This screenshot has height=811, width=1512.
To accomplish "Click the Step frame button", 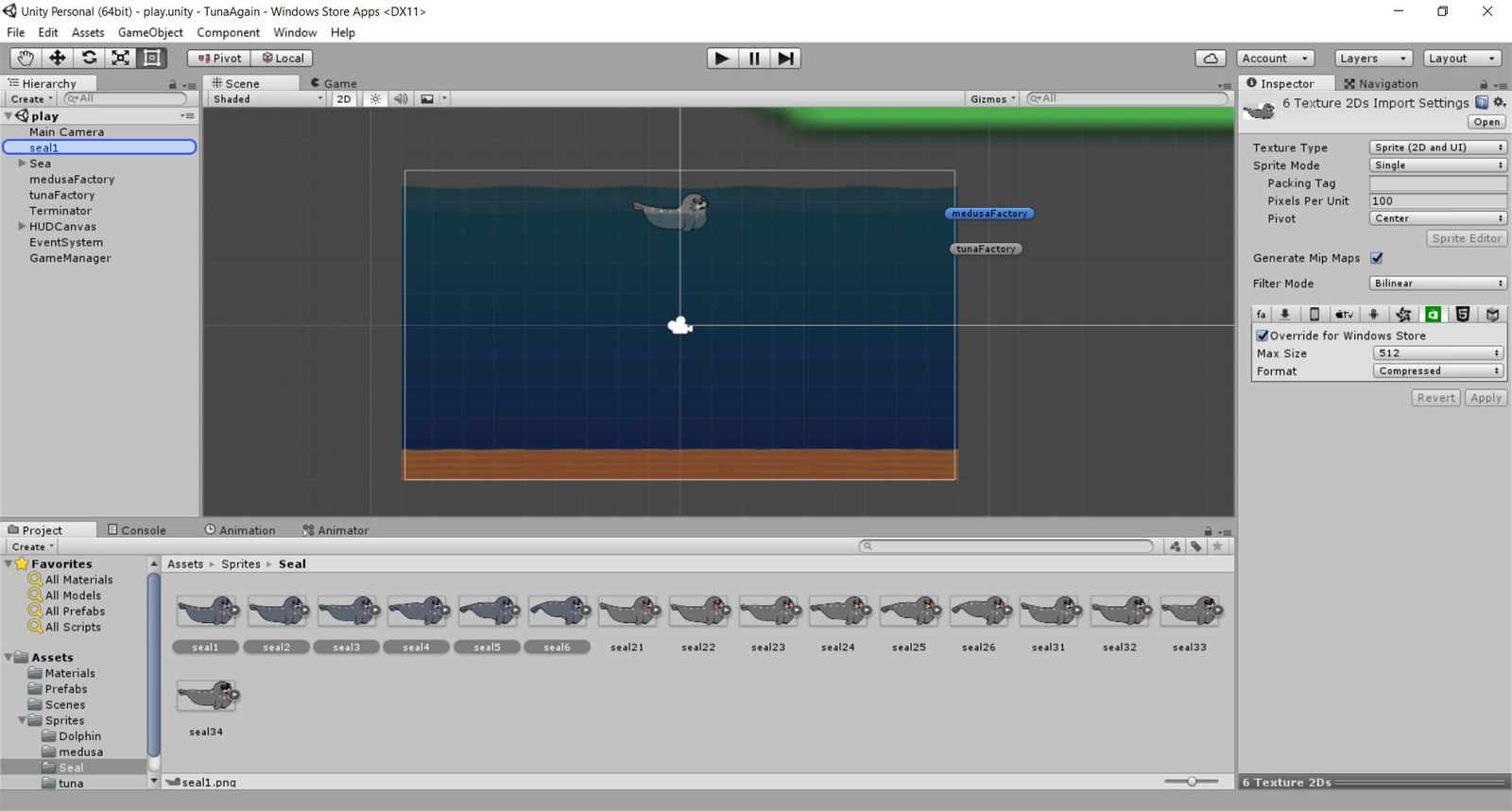I will click(785, 59).
